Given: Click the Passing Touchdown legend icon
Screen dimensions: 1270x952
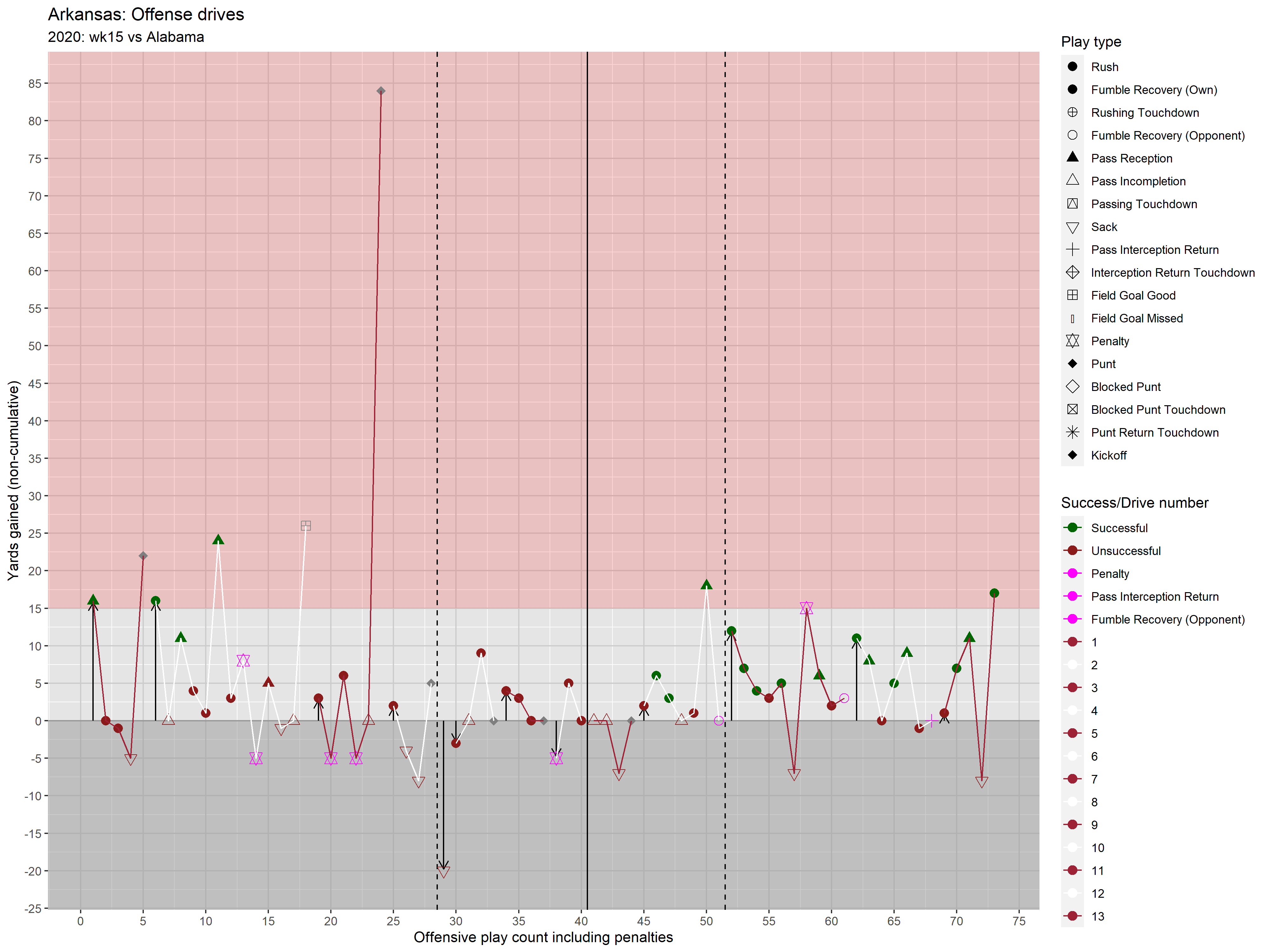Looking at the screenshot, I should point(1072,204).
